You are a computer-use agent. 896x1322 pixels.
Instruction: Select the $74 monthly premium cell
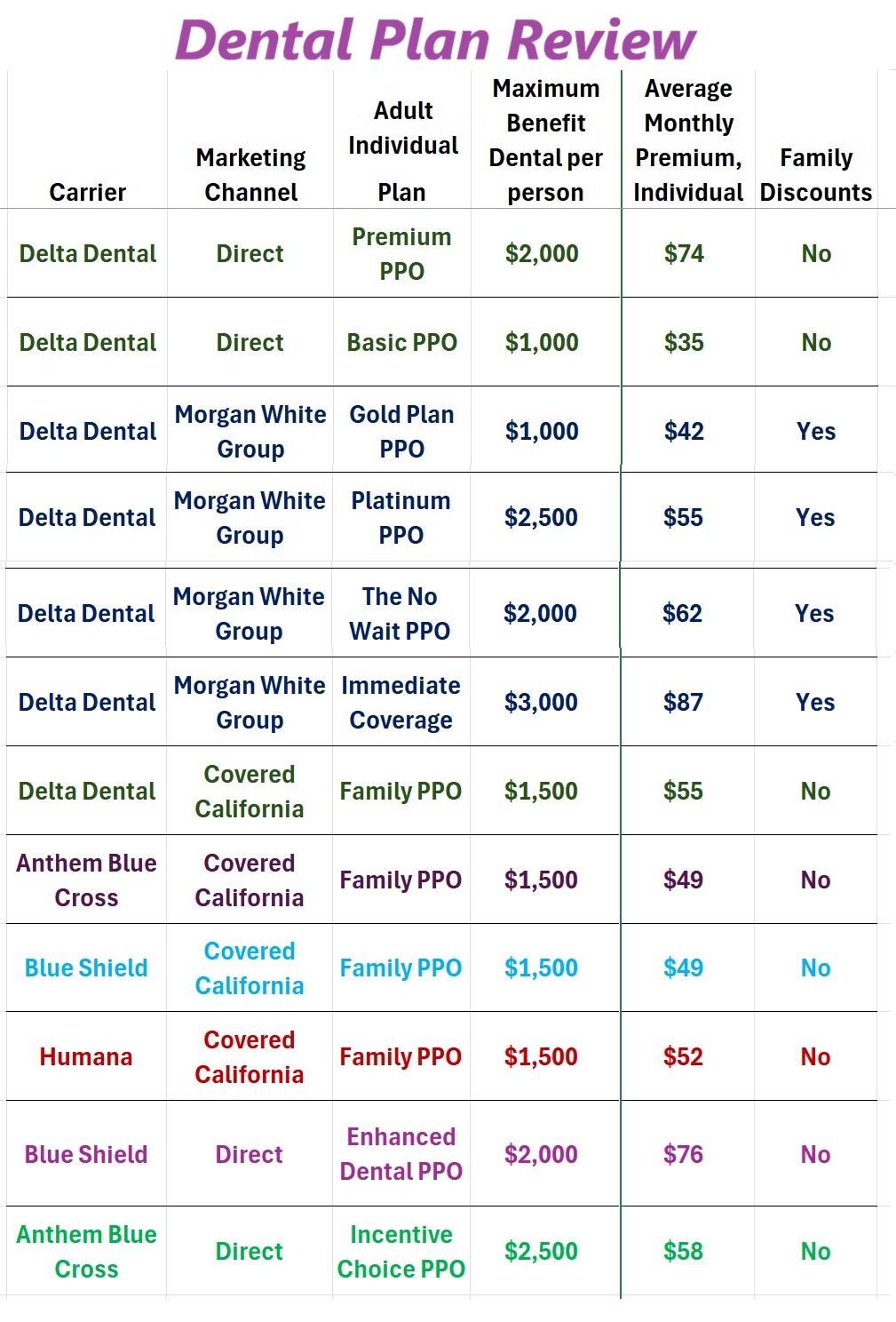[684, 254]
